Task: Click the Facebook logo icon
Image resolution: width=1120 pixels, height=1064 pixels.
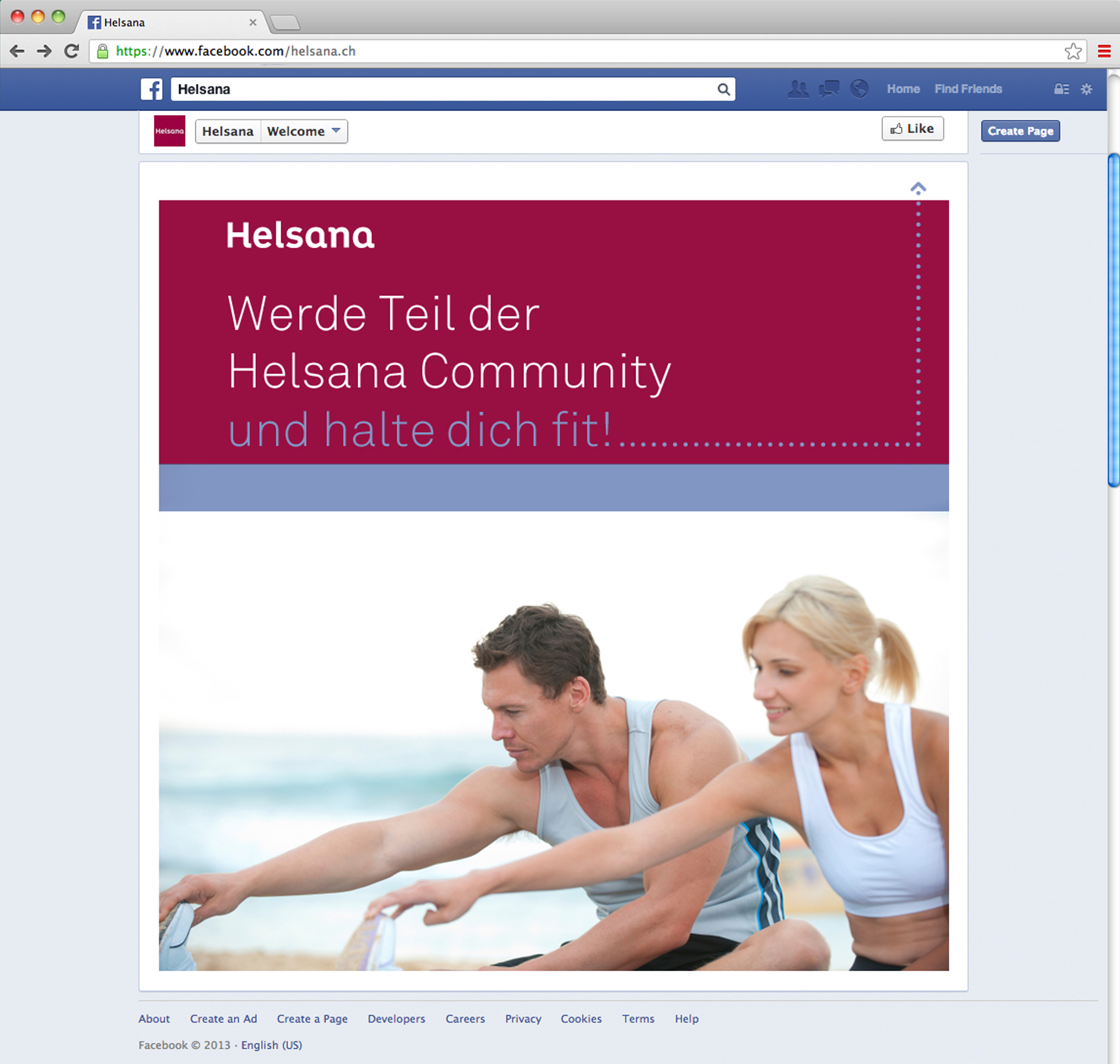Action: coord(151,89)
